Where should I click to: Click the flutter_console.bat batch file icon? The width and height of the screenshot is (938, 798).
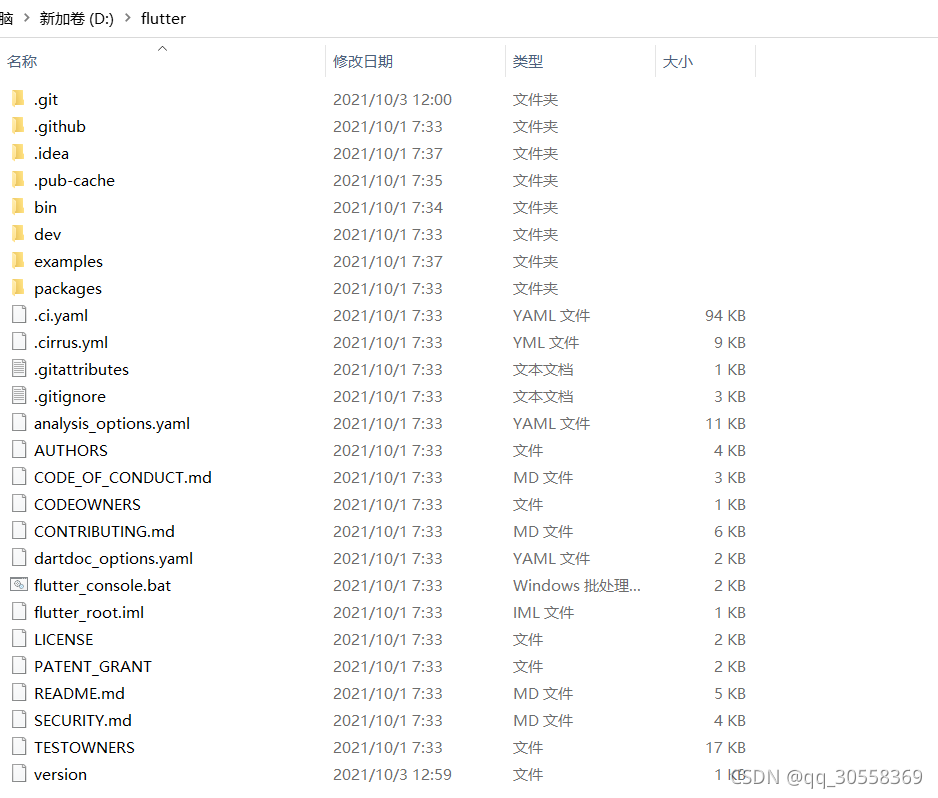pos(19,584)
